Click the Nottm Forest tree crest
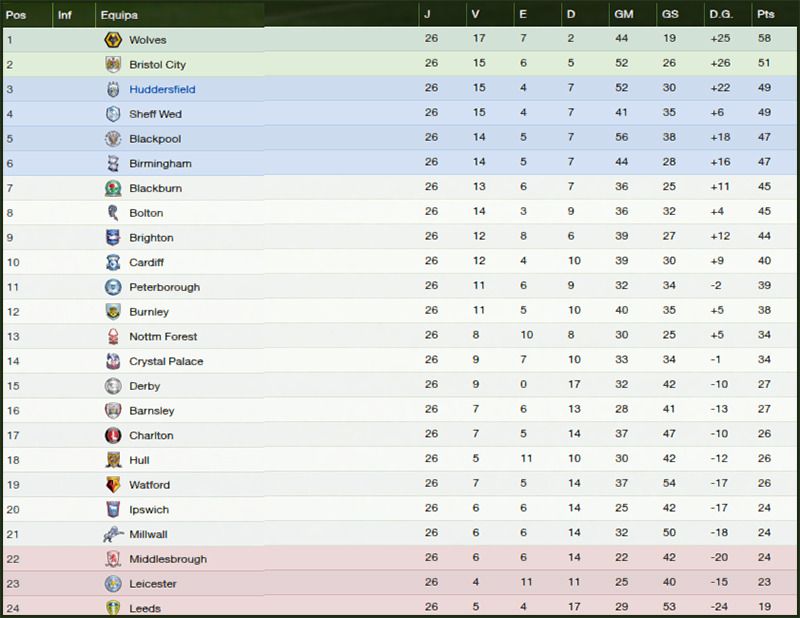This screenshot has height=618, width=800. tap(110, 336)
